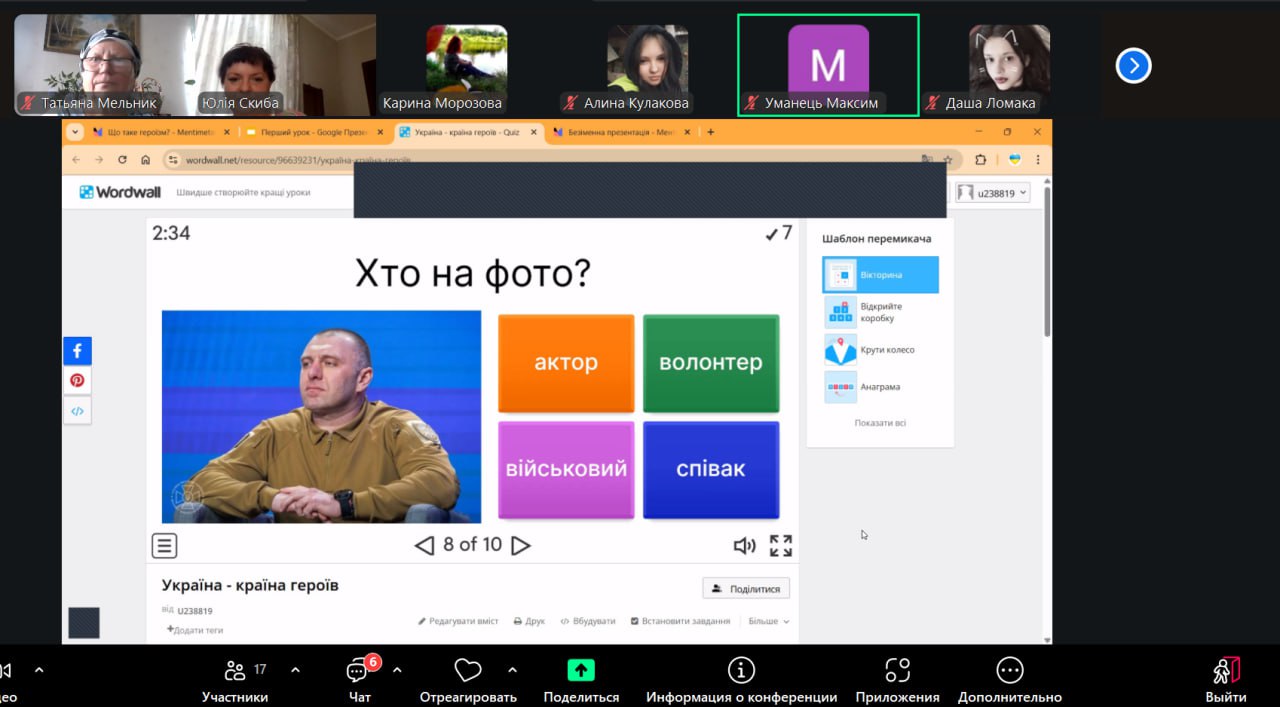Select Карина Морозова video tile
The image size is (1280, 707).
tap(467, 66)
